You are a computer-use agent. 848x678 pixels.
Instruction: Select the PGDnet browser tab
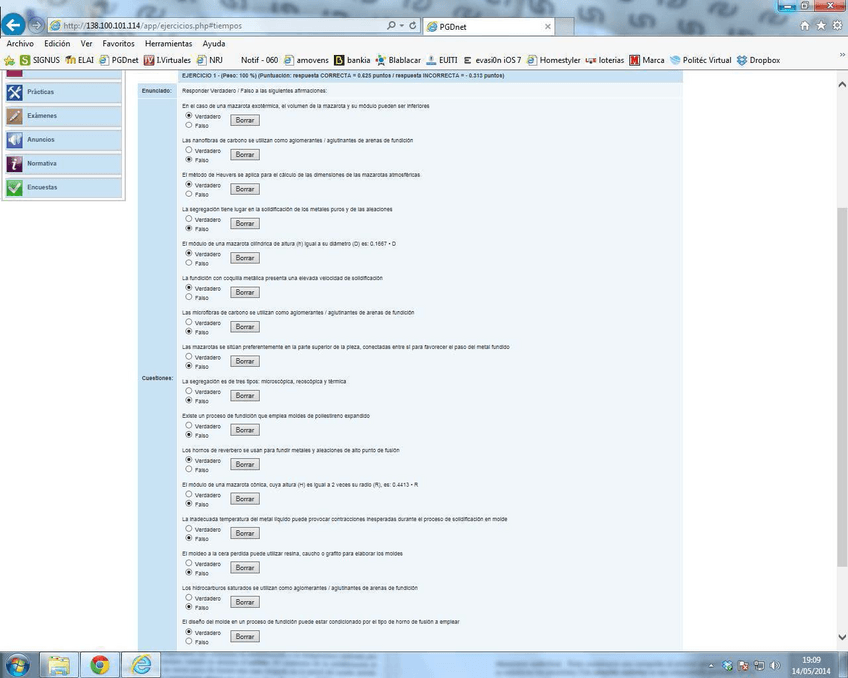point(488,26)
